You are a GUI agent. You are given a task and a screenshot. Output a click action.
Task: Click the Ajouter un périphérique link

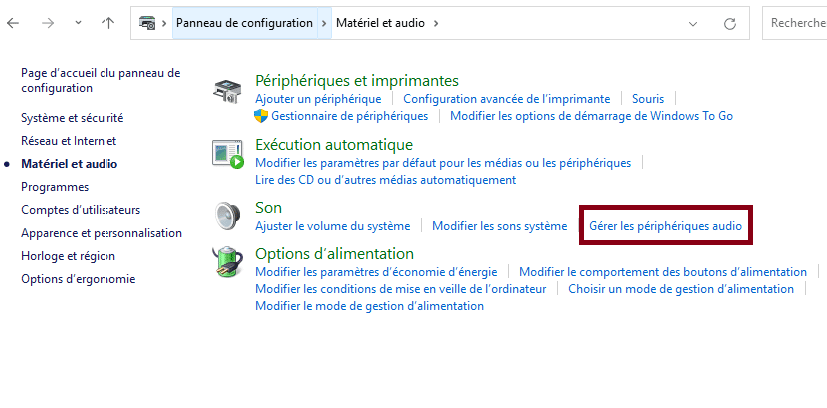(x=318, y=99)
